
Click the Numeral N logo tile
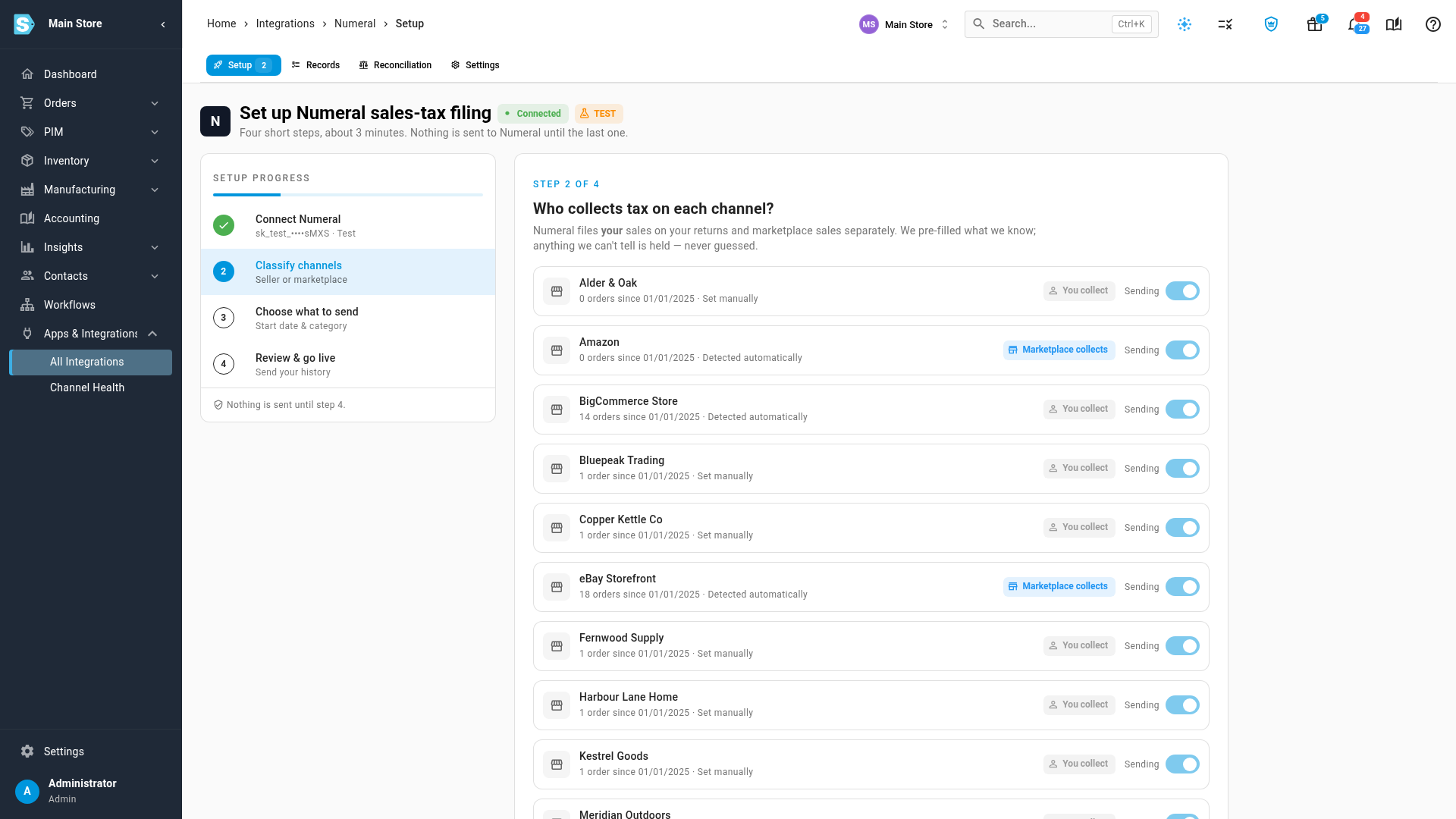(x=215, y=121)
